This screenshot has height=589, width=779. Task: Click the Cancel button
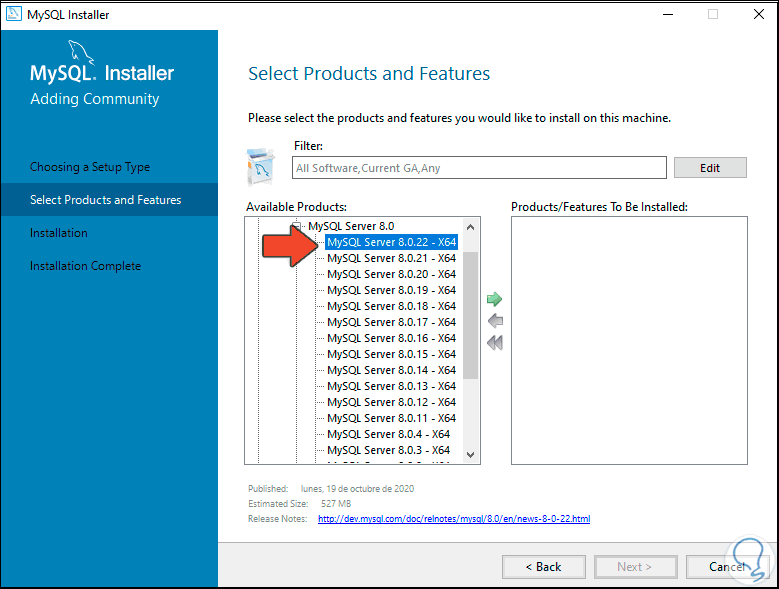coord(727,567)
